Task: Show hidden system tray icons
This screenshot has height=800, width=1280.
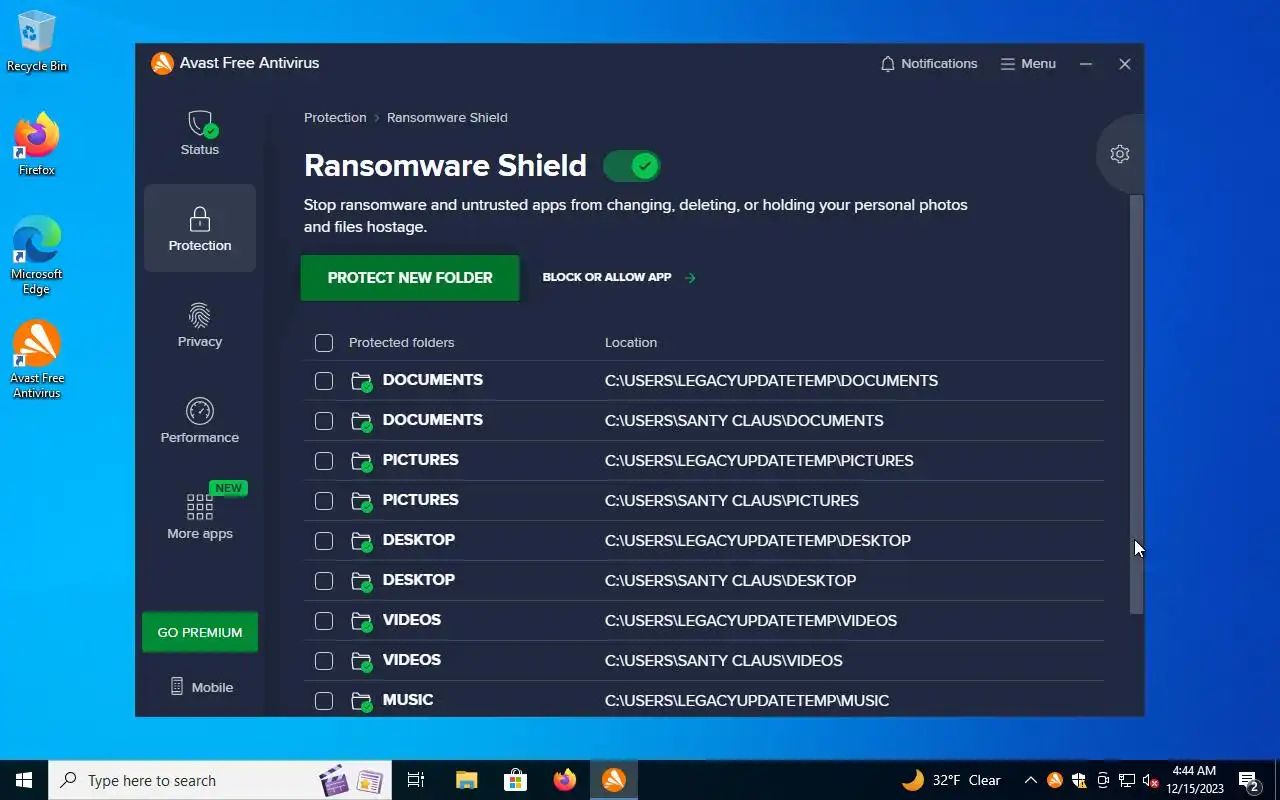Action: click(1030, 780)
